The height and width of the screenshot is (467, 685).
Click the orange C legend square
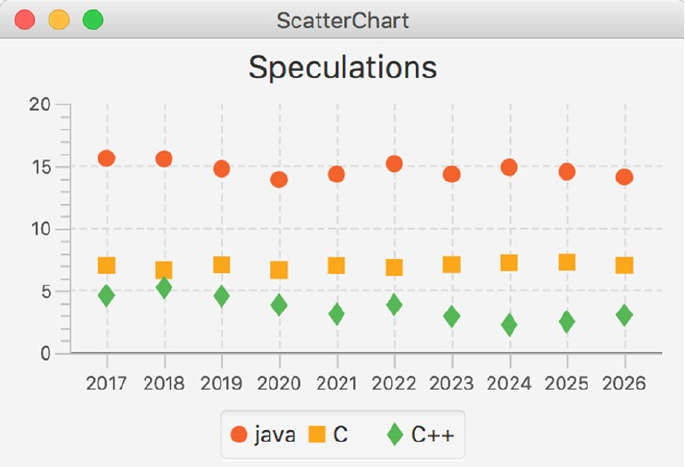click(317, 435)
